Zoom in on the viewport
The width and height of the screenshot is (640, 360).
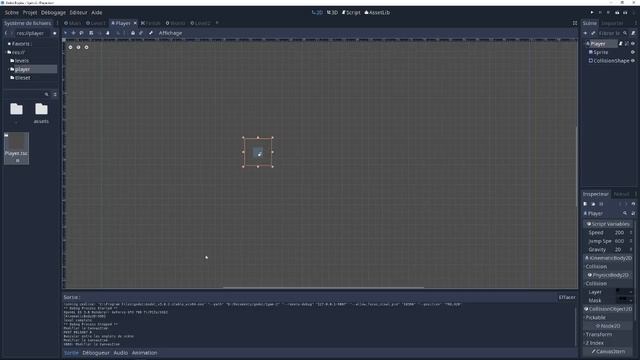click(x=86, y=47)
